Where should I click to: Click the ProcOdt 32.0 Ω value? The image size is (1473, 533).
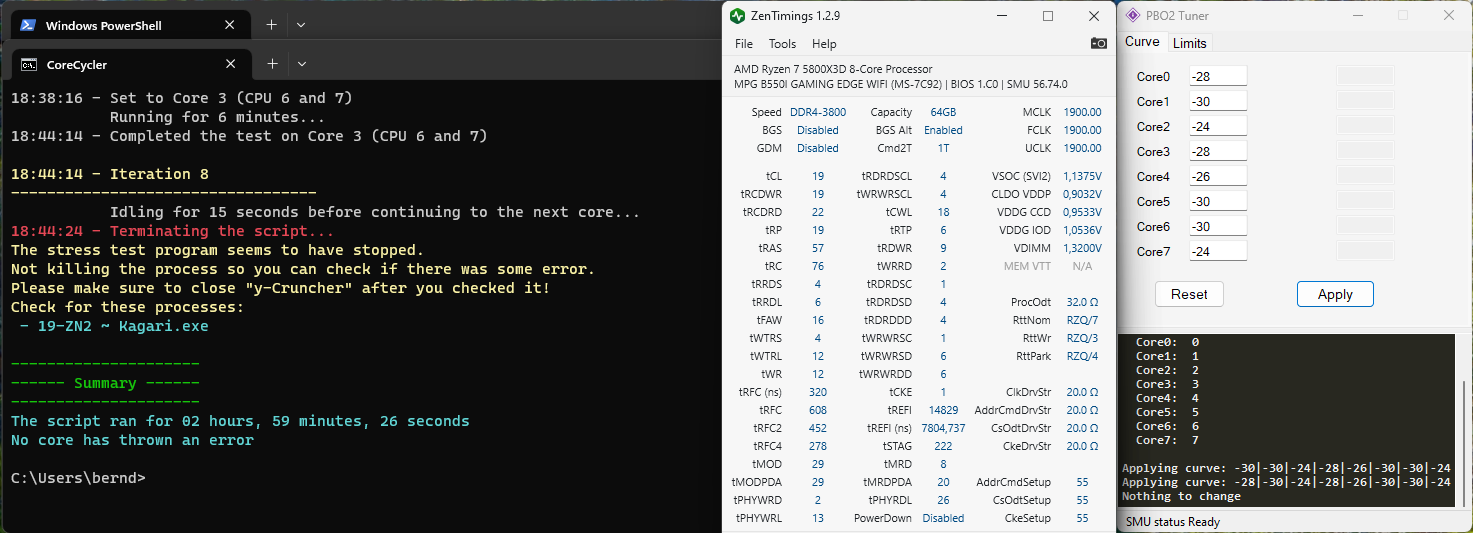1082,302
